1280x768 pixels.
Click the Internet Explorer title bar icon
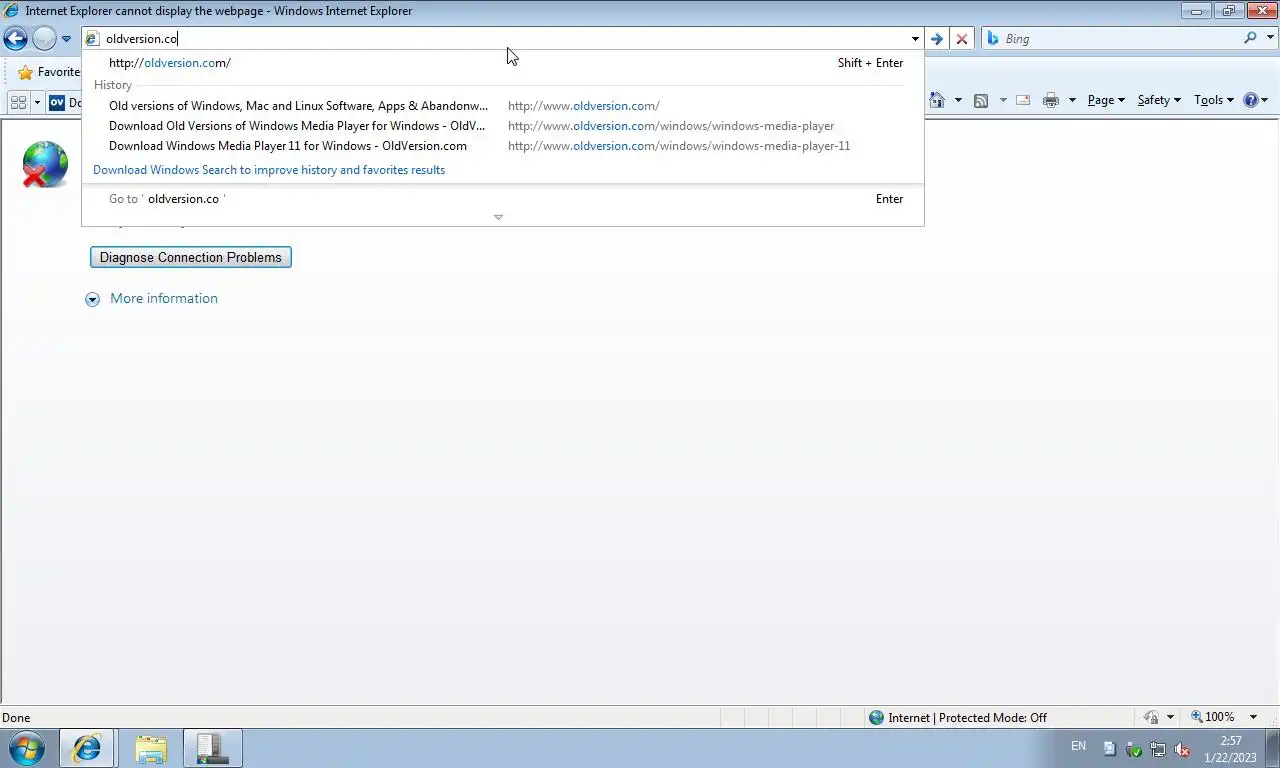point(11,11)
